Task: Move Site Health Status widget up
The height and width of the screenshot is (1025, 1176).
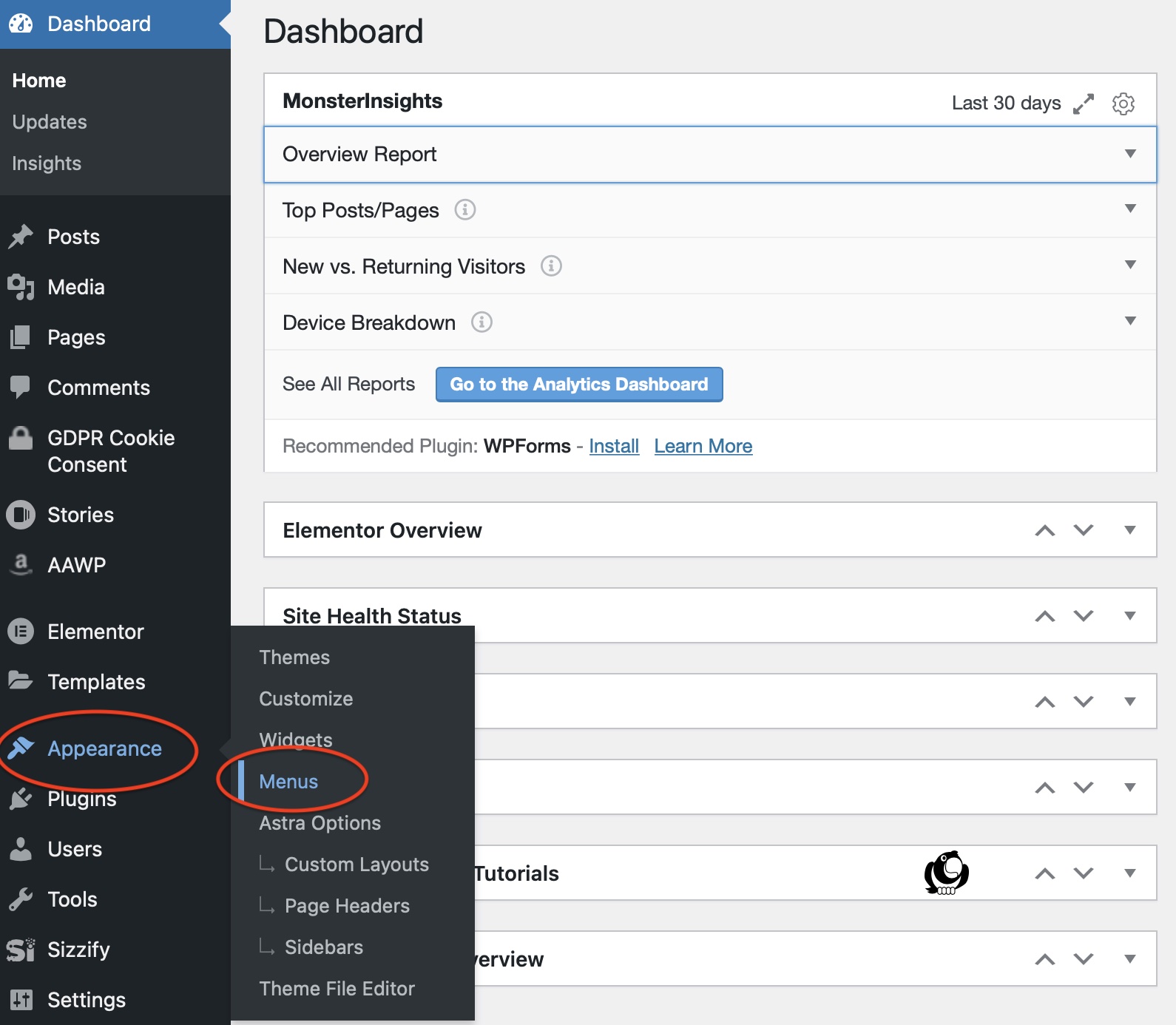Action: 1045,616
